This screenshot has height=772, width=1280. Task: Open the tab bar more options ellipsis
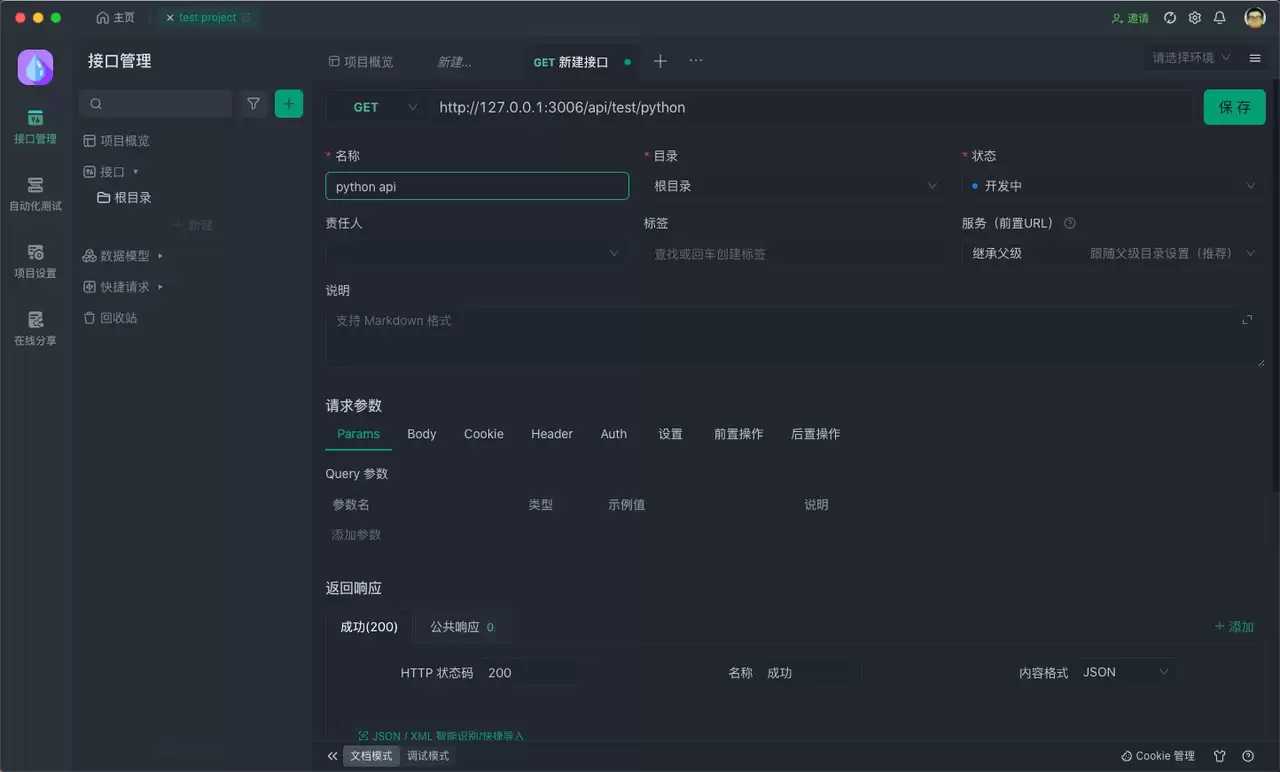click(x=696, y=61)
